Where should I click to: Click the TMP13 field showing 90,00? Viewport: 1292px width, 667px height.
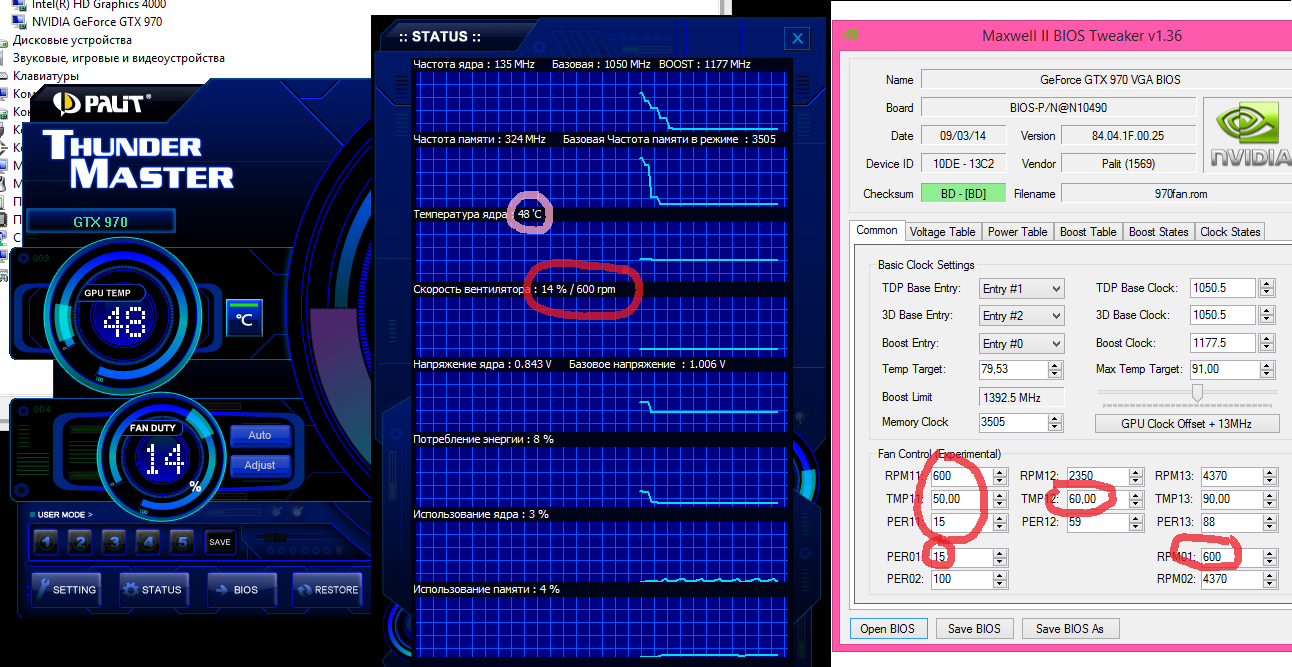point(1232,499)
